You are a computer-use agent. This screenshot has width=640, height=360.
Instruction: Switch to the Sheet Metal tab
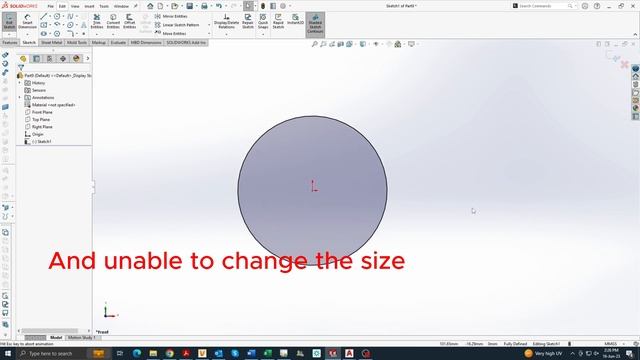(51, 42)
